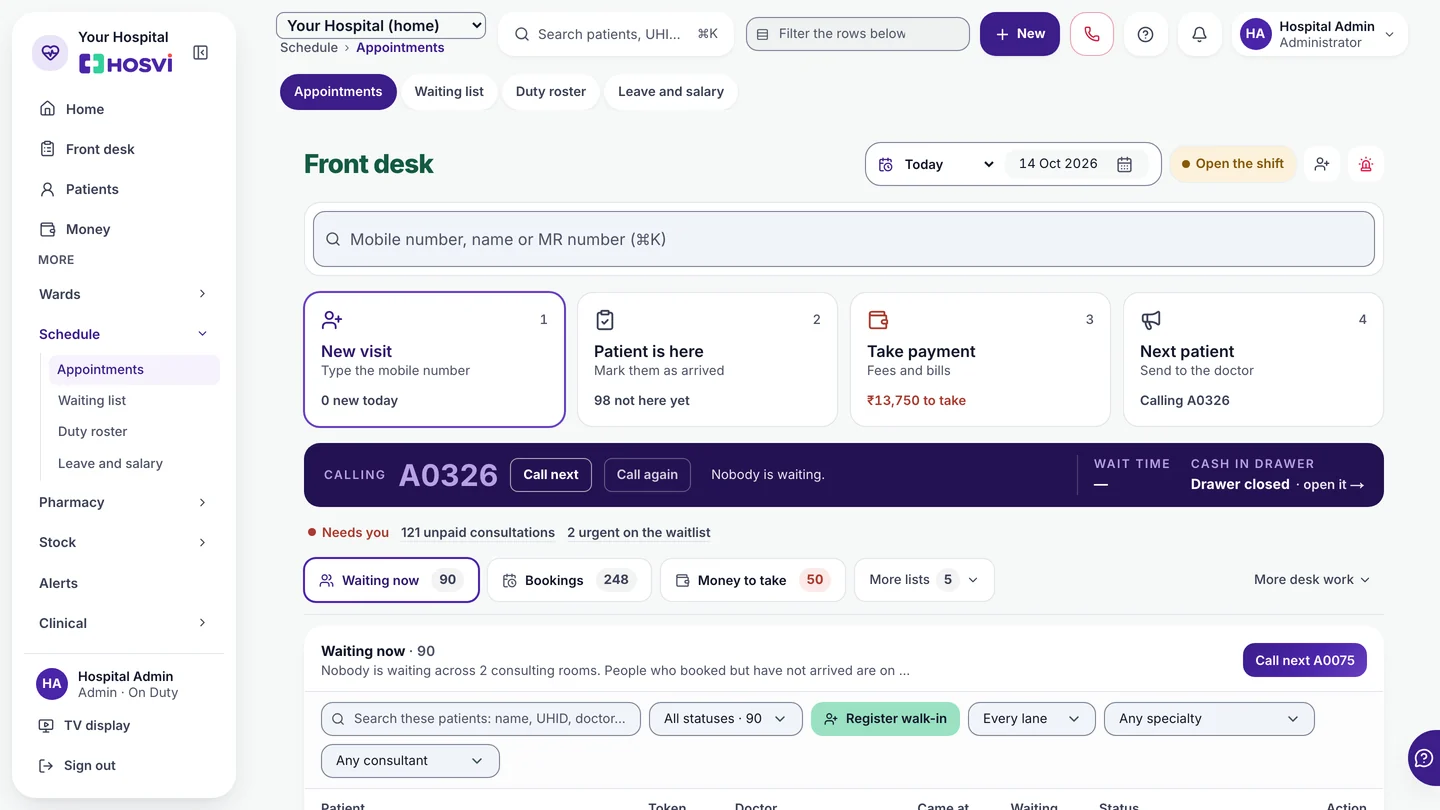This screenshot has width=1440, height=810.
Task: Focus the mobile number search field
Action: click(x=844, y=239)
